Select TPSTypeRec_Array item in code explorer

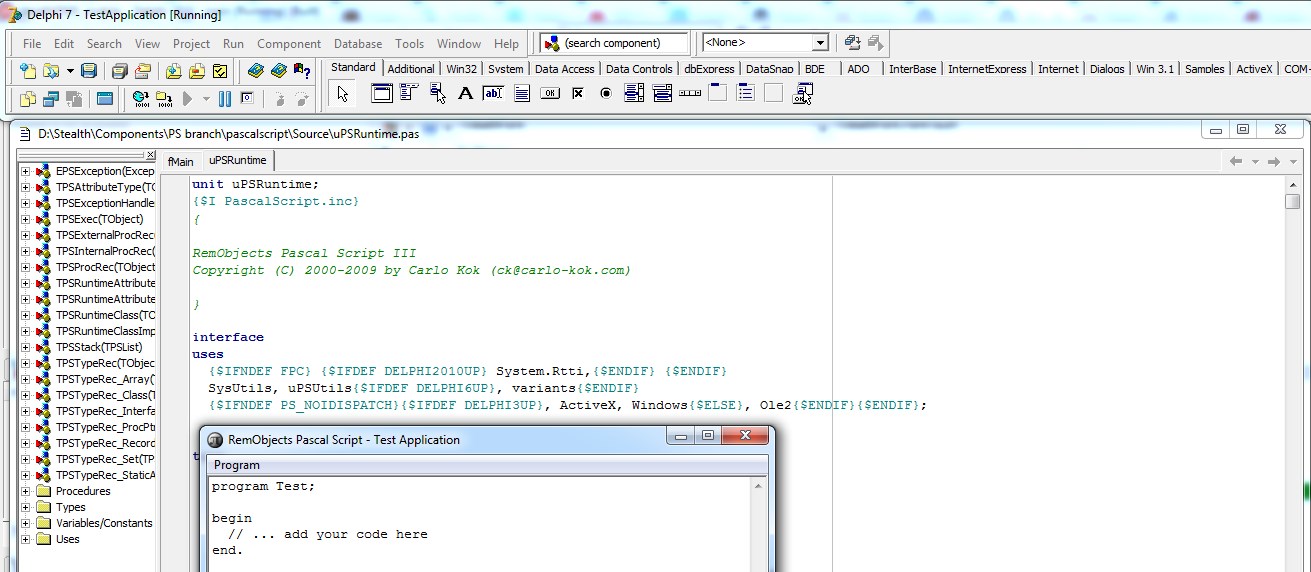tap(105, 379)
